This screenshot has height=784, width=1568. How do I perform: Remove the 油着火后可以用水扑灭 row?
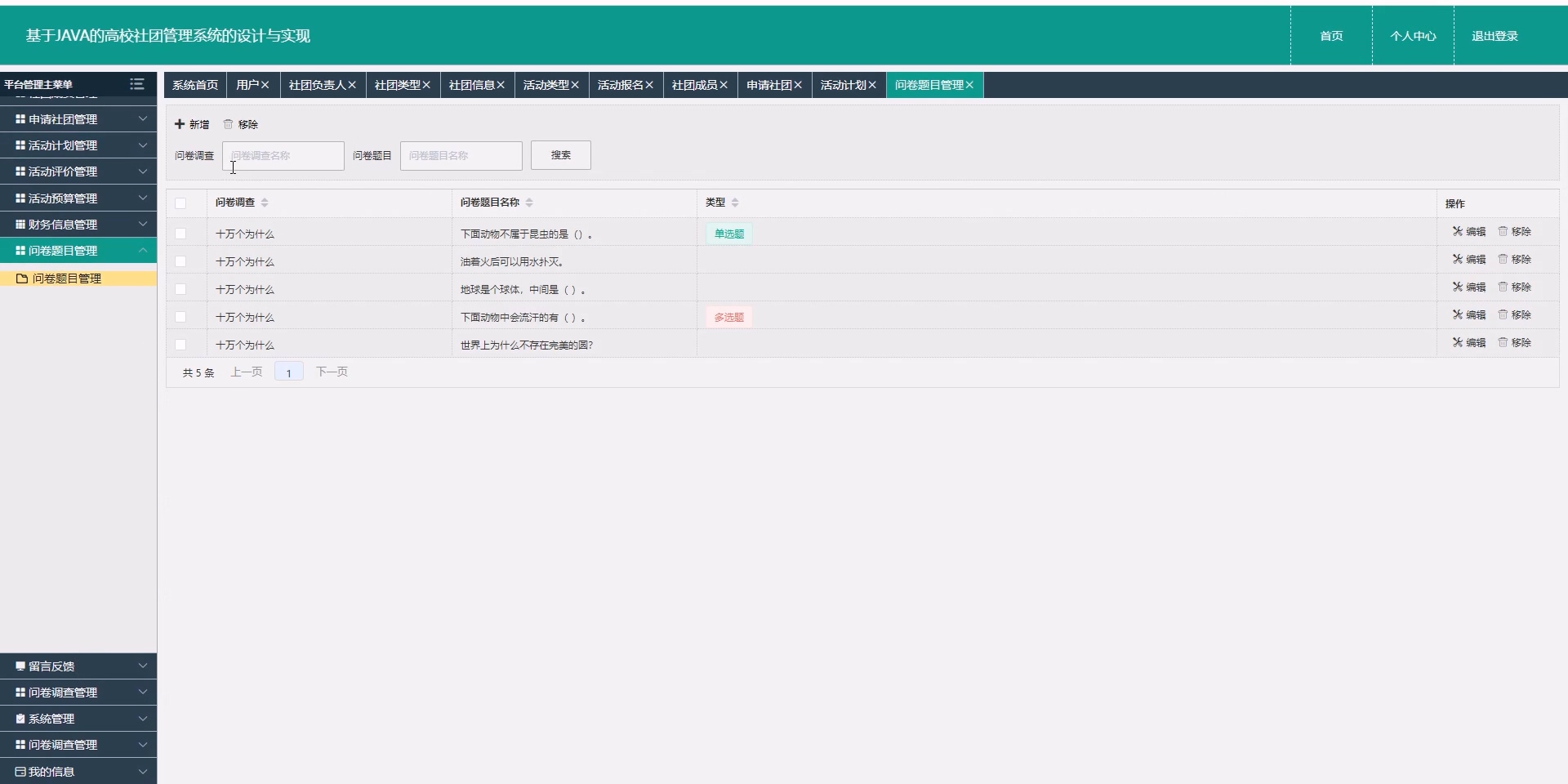[1514, 260]
